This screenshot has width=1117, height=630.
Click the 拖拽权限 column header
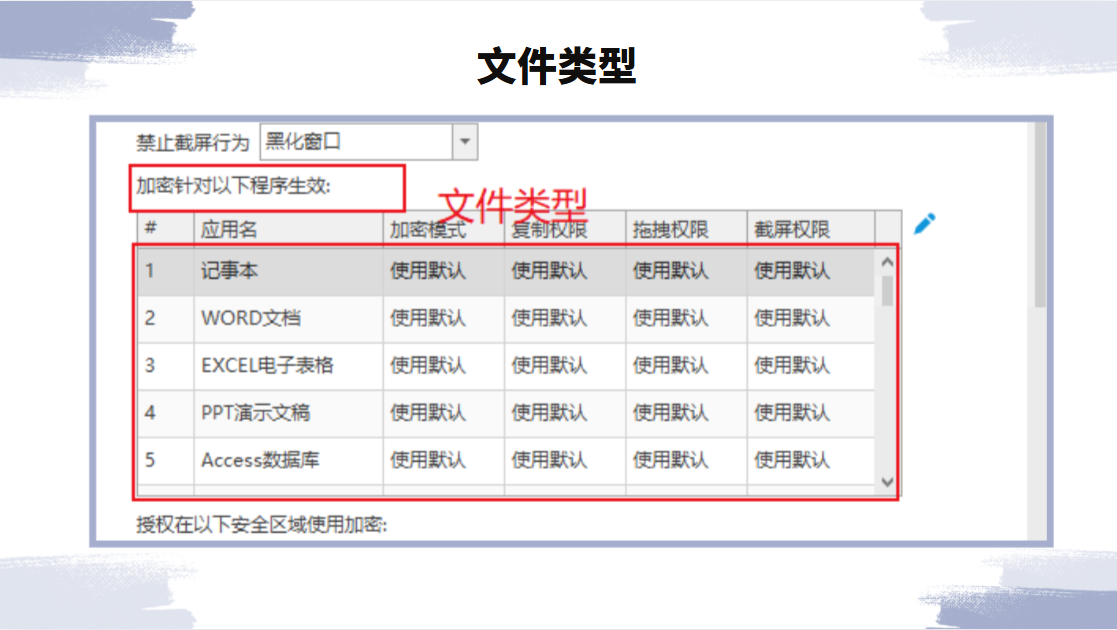click(x=687, y=229)
